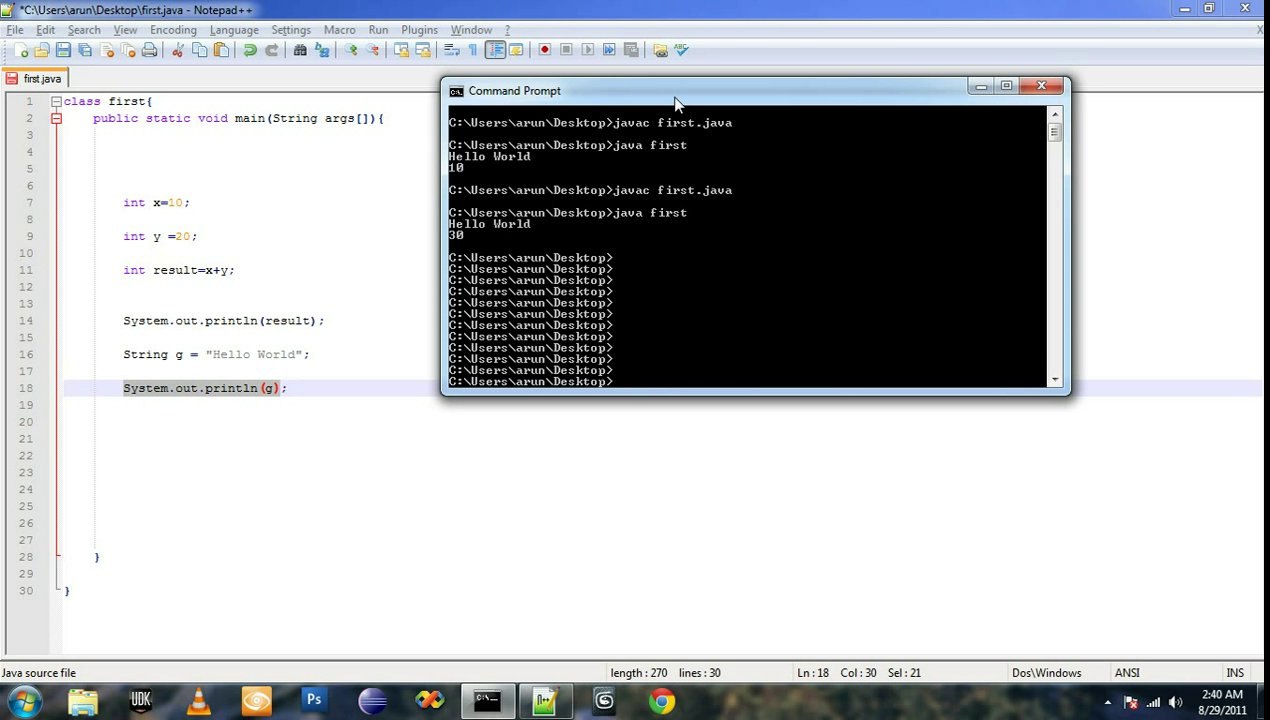Click the spell check ABC icon
The width and height of the screenshot is (1270, 720).
682,50
